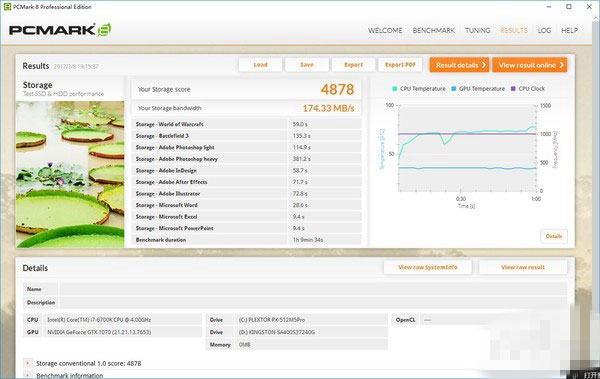The width and height of the screenshot is (600, 379).
Task: Go to the Welcome tab
Action: pyautogui.click(x=385, y=30)
